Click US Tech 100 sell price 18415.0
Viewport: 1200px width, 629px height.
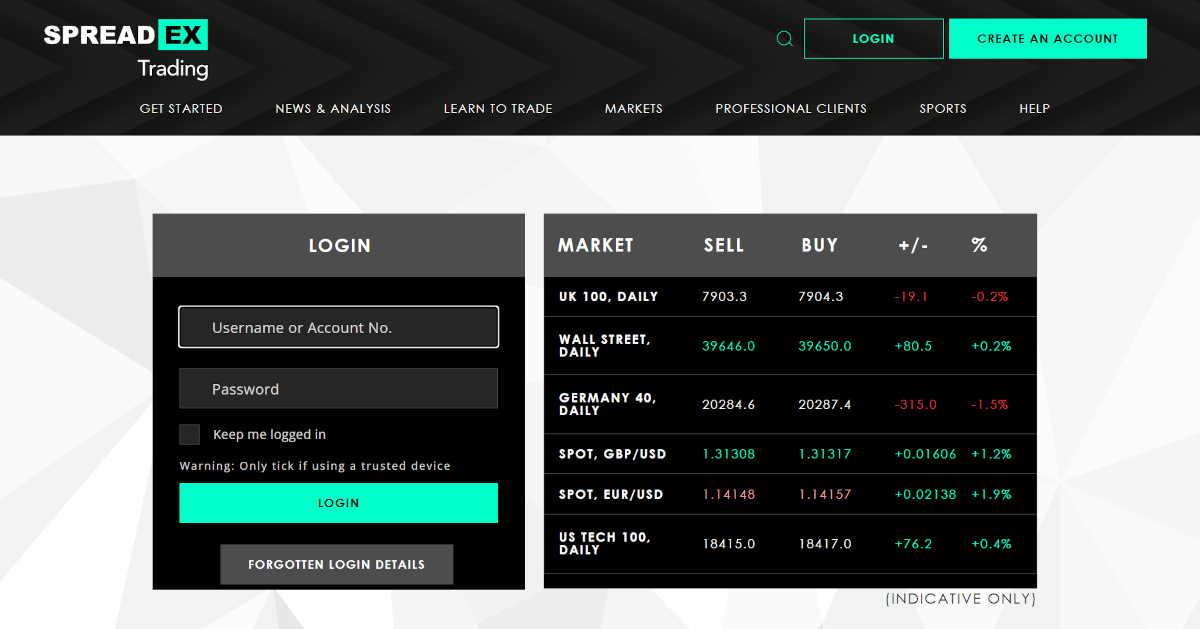pos(729,544)
